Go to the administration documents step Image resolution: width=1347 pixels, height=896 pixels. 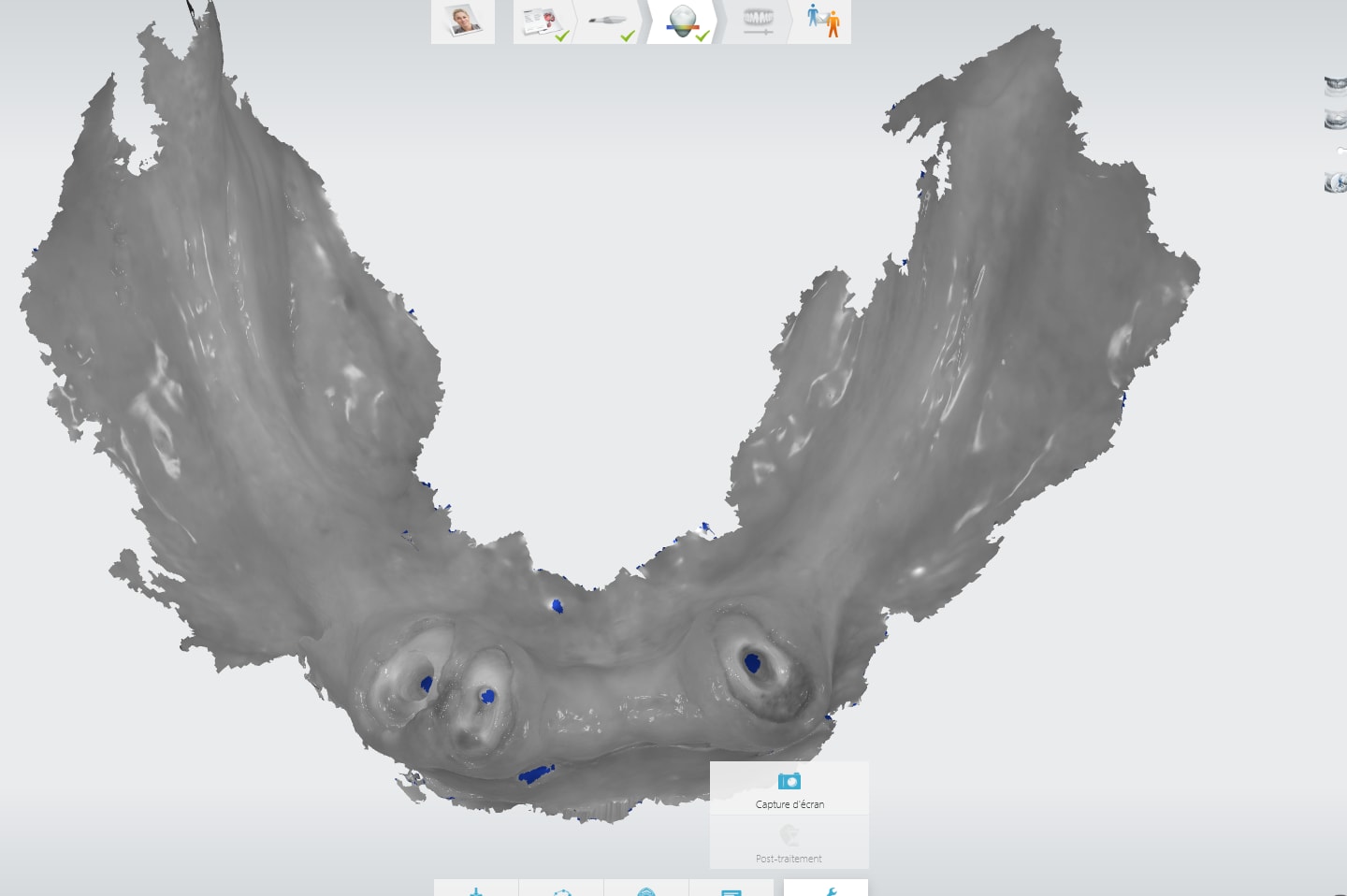pyautogui.click(x=544, y=22)
